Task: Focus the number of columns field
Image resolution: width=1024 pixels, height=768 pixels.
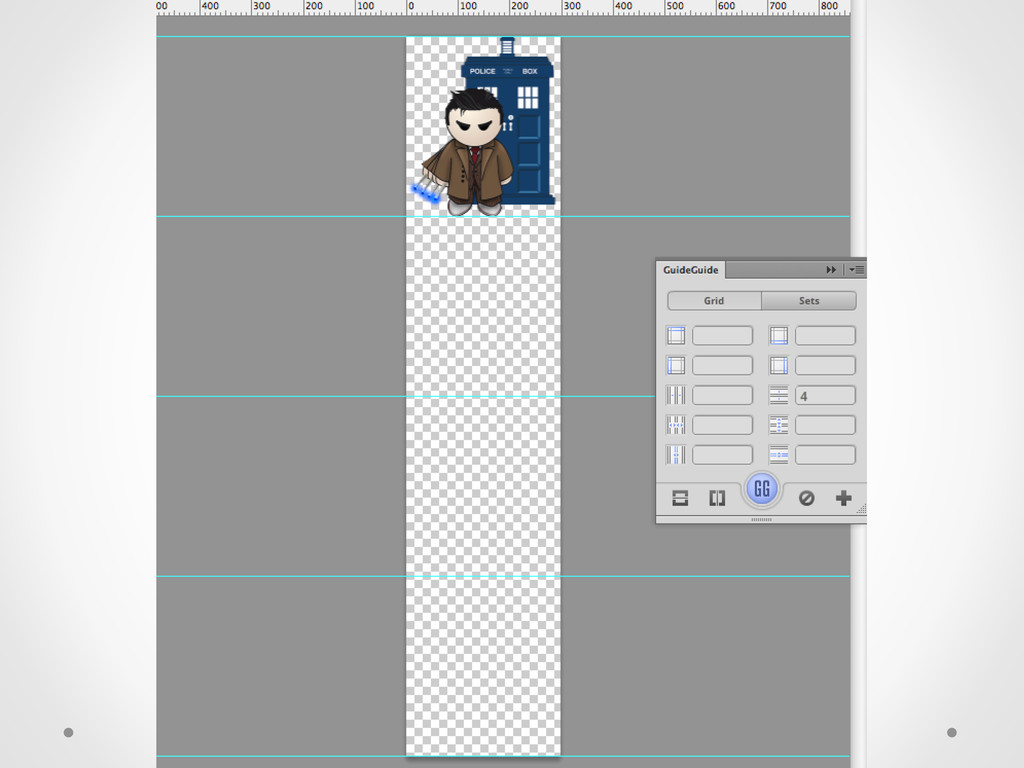Action: tap(722, 395)
